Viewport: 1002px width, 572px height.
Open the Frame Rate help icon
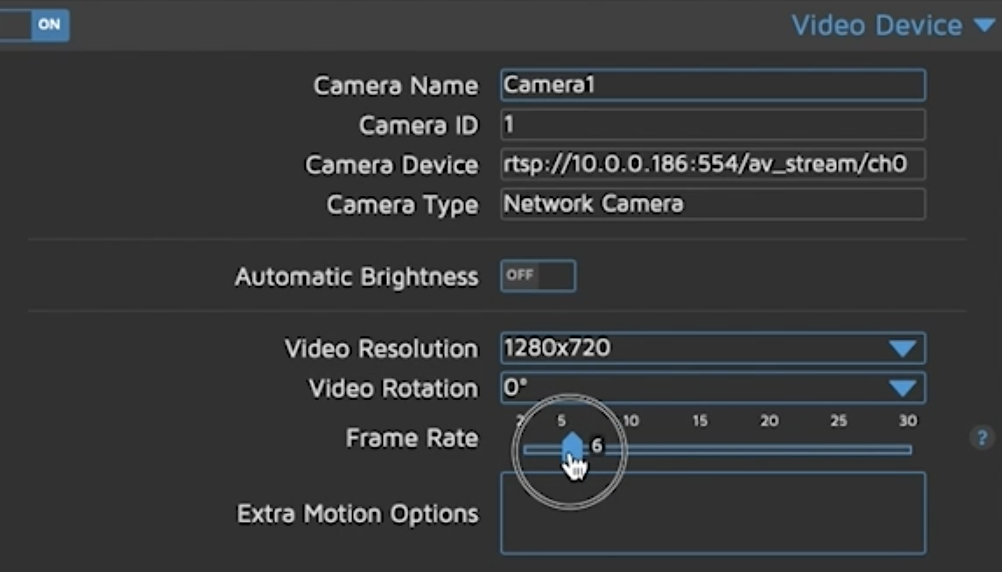(982, 438)
